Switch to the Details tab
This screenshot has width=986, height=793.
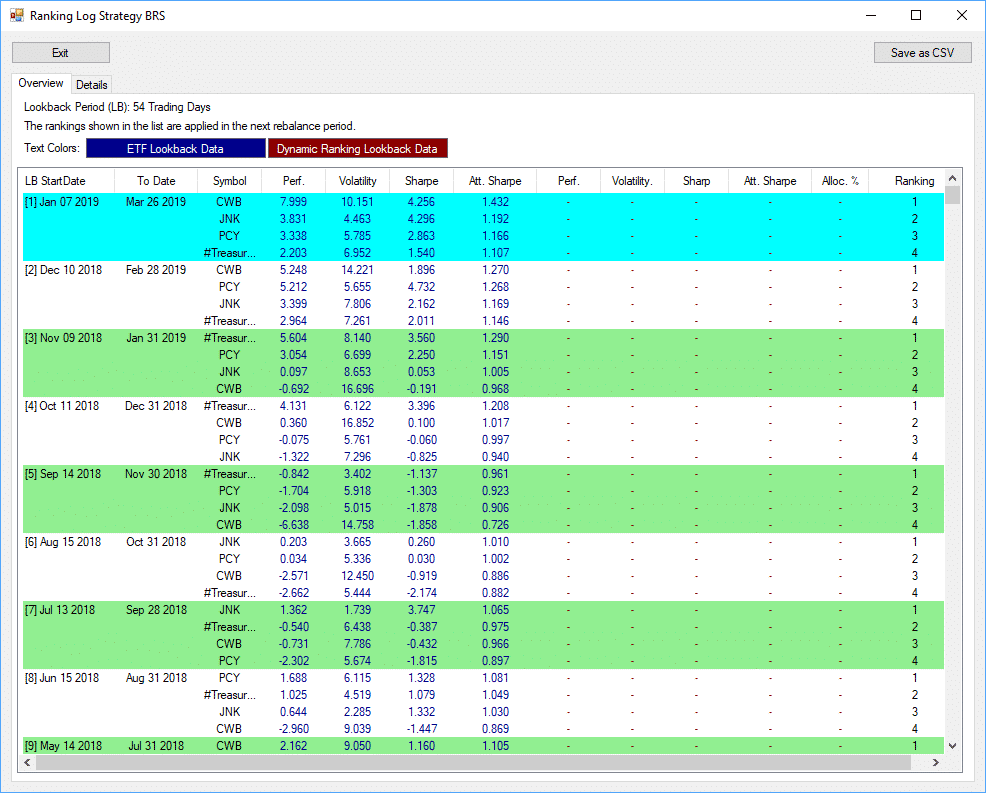(x=91, y=84)
